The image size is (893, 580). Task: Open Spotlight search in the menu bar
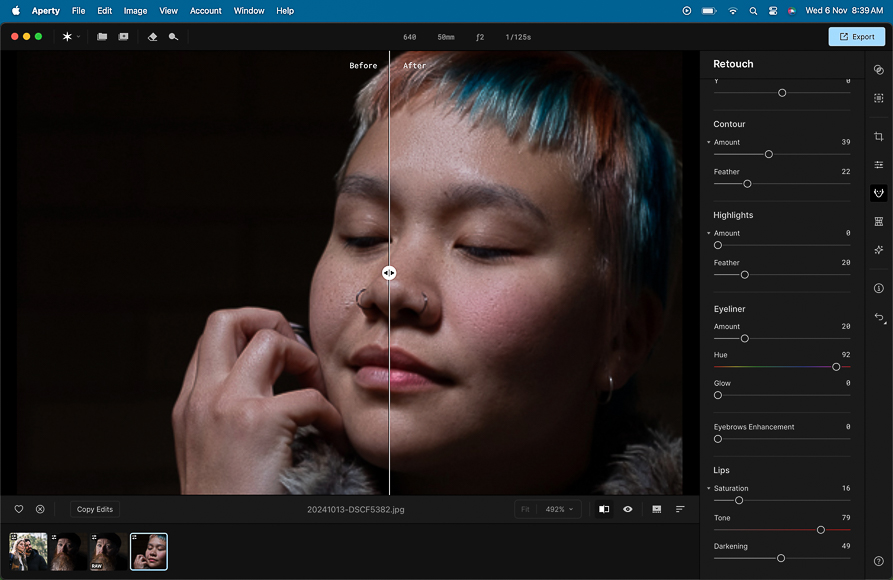point(753,11)
